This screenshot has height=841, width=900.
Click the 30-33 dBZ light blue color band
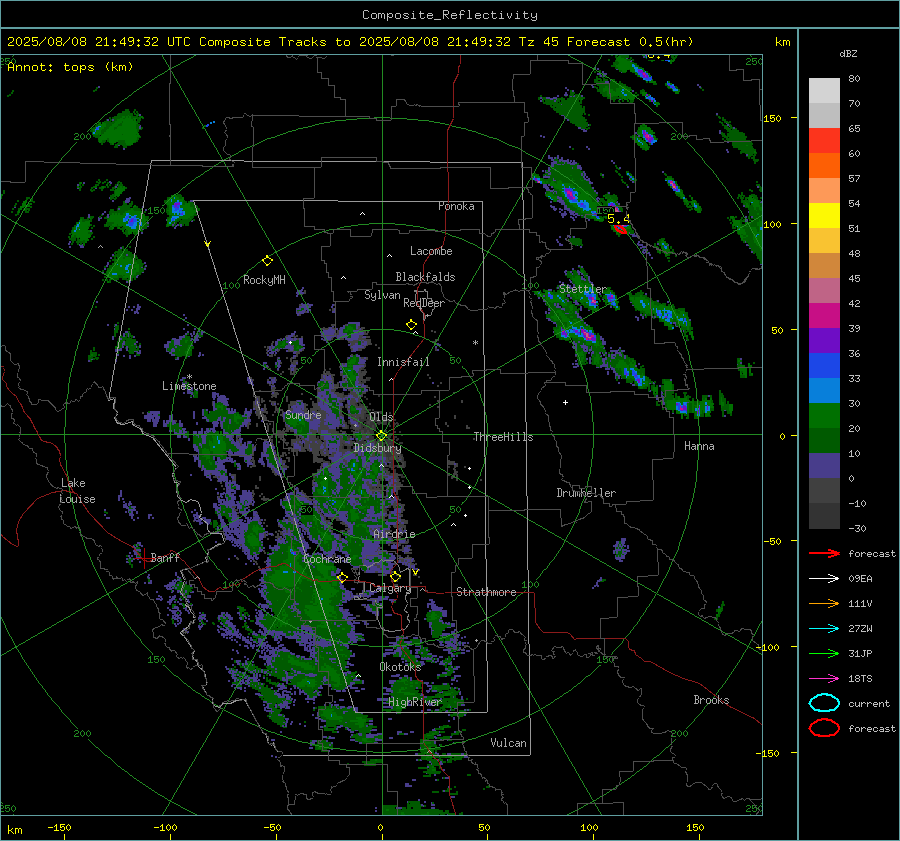[x=824, y=391]
